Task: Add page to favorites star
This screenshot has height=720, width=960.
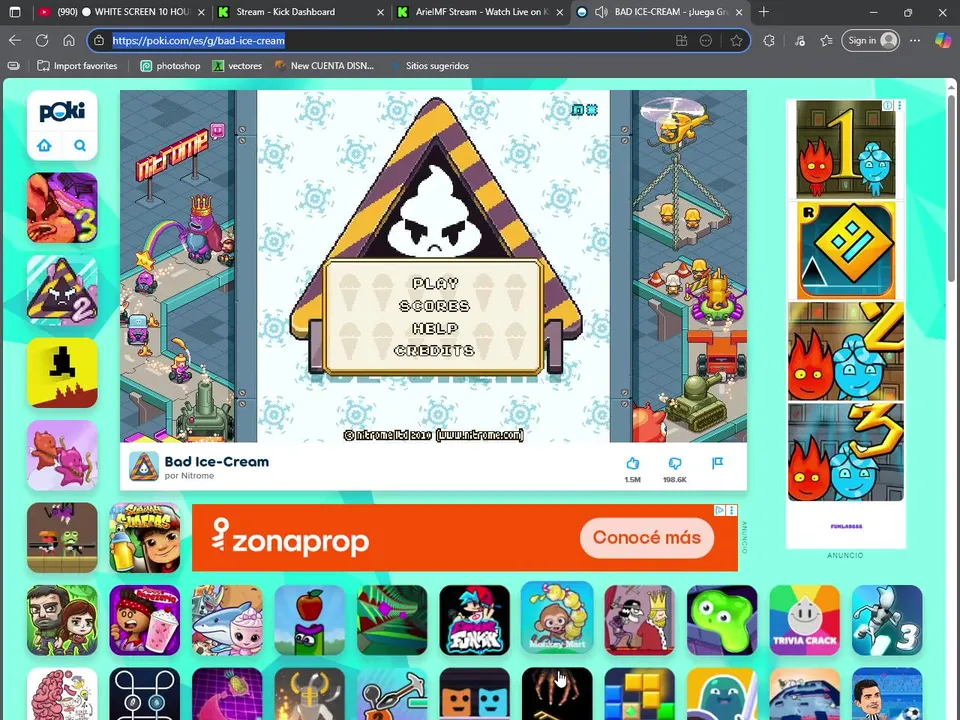Action: tap(736, 40)
